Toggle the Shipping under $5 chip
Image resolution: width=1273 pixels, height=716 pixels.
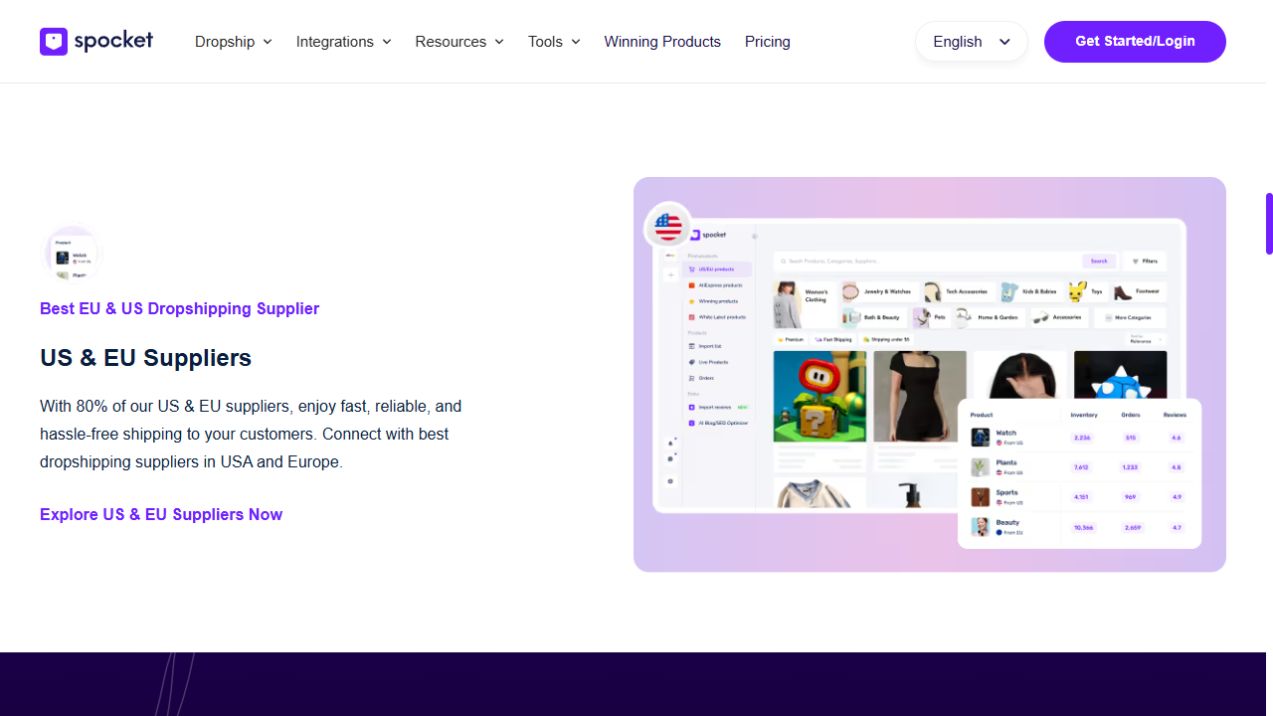pos(885,340)
